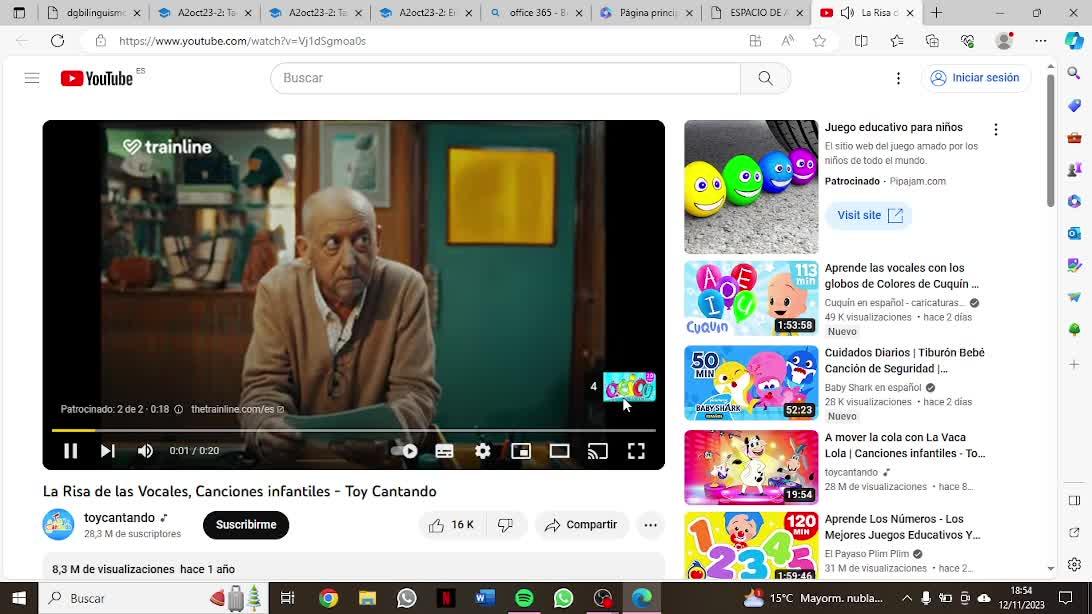1092x614 pixels.
Task: Click Visit site on the sponsored ad
Action: [869, 215]
